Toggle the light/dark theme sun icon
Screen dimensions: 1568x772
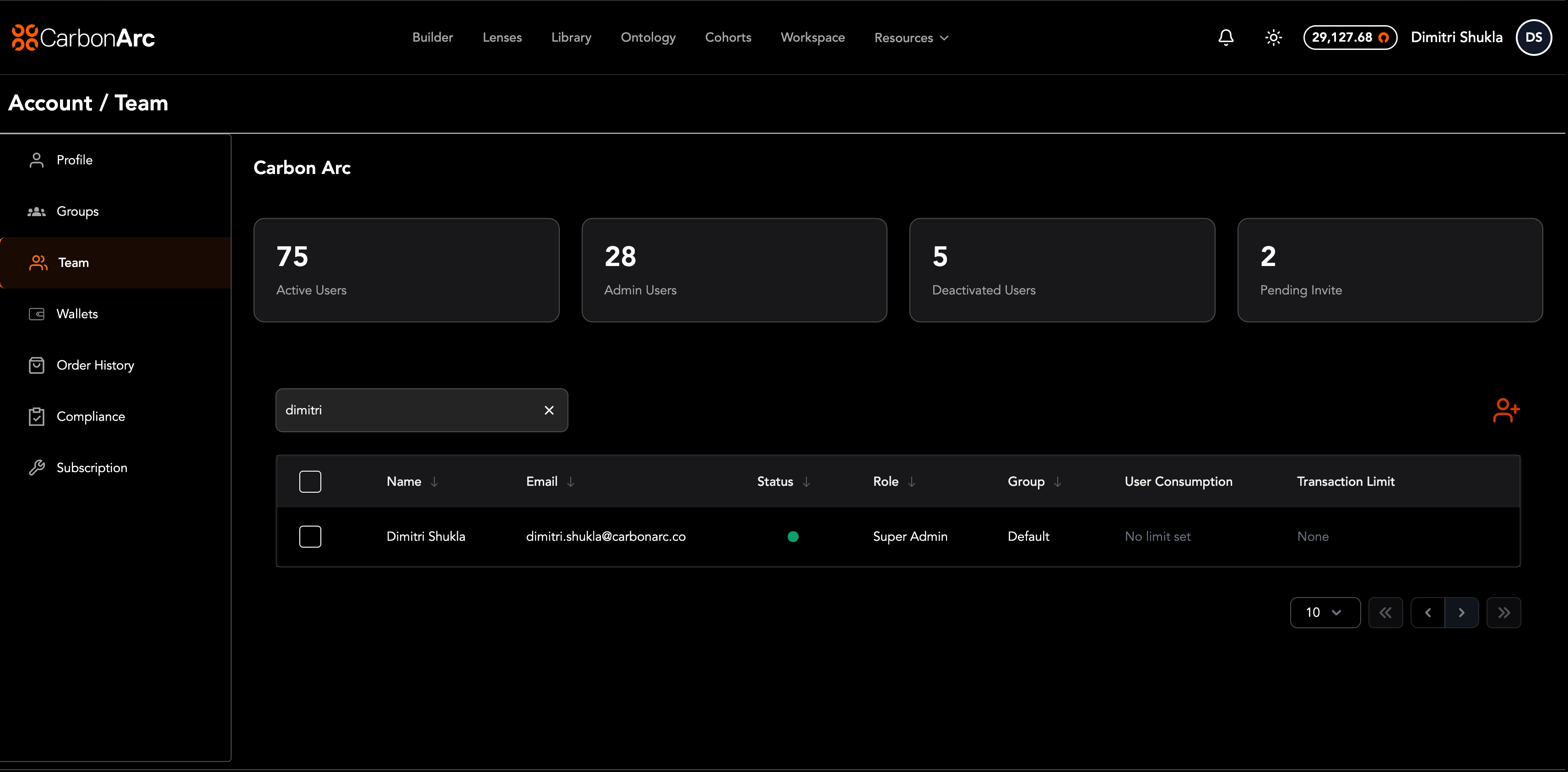[x=1273, y=38]
